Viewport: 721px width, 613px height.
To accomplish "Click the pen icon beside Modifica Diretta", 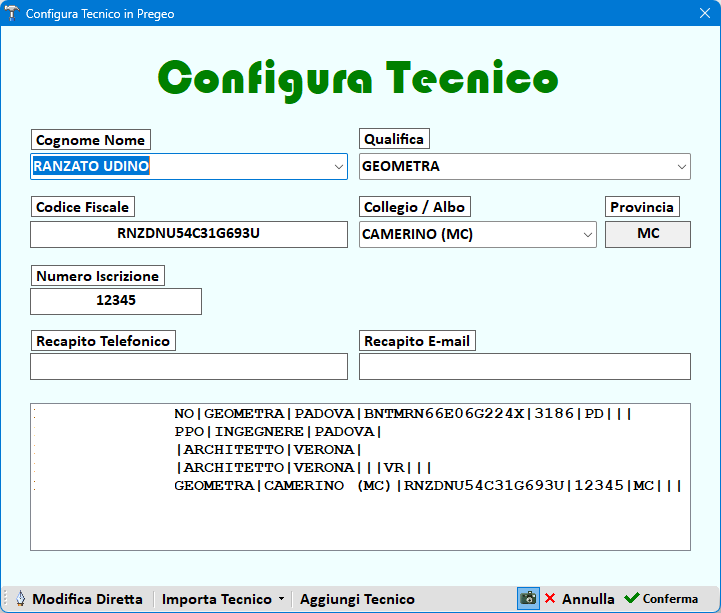I will (x=20, y=598).
